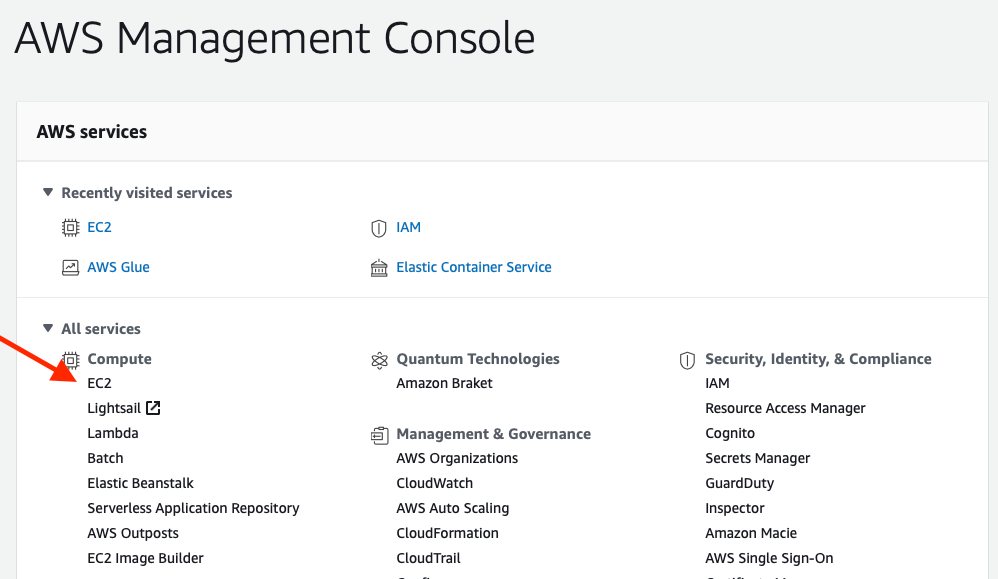Open AWS Auto Scaling

tap(453, 508)
